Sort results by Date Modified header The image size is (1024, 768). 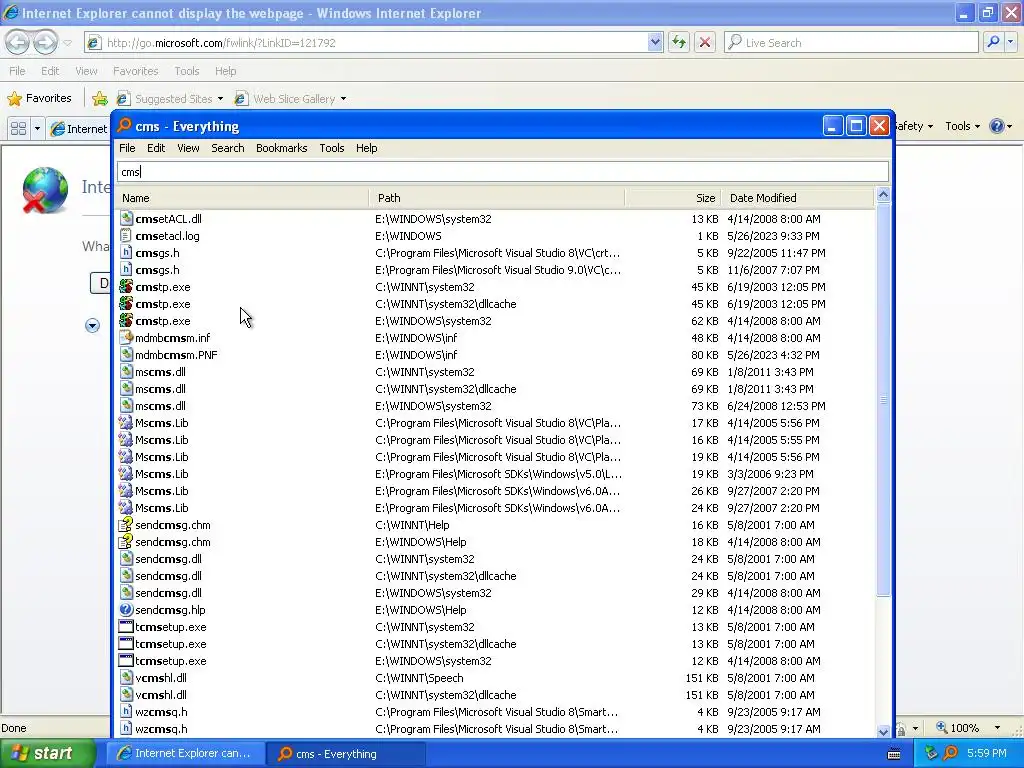click(x=798, y=198)
